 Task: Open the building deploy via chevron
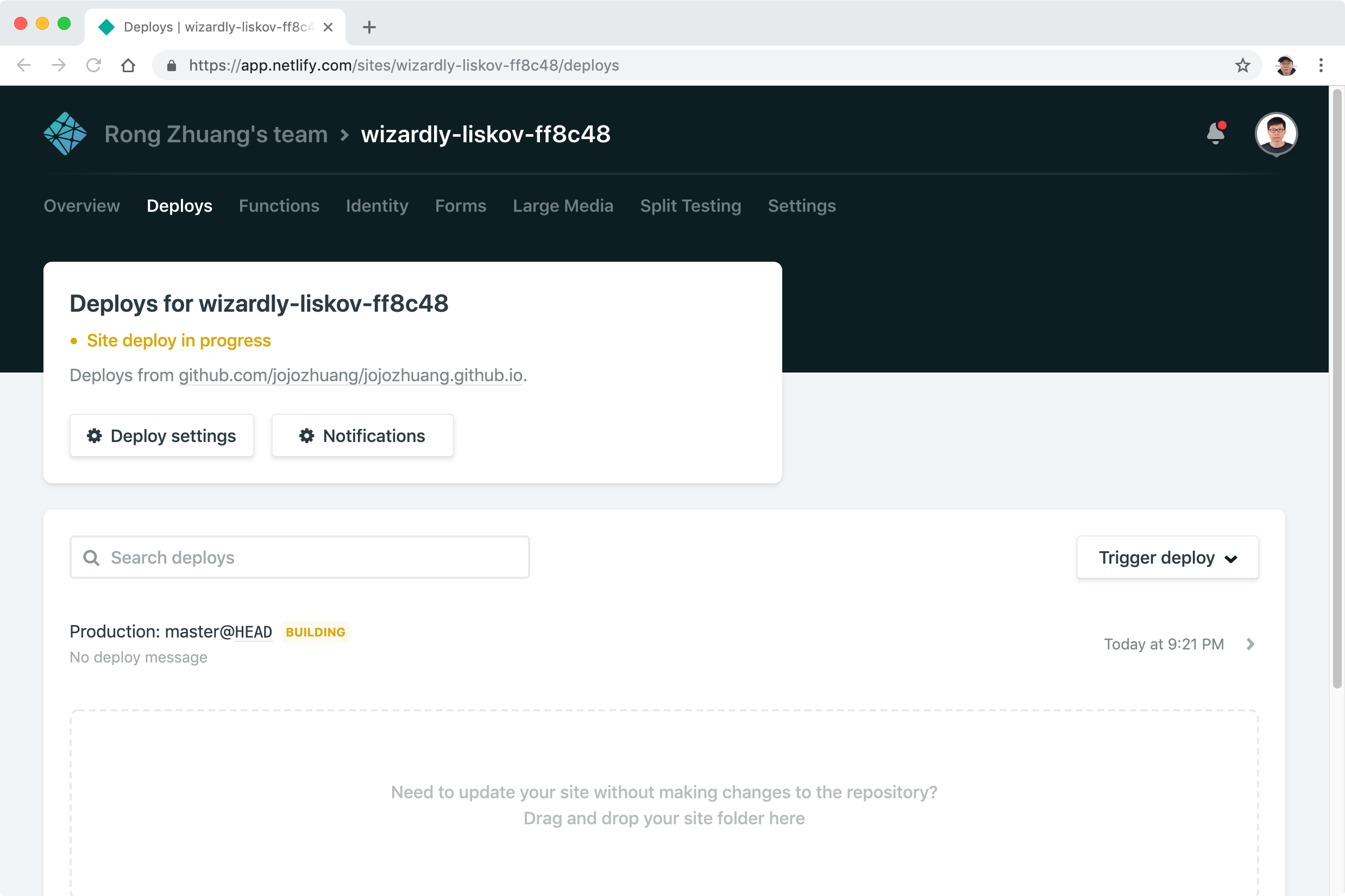click(x=1250, y=644)
